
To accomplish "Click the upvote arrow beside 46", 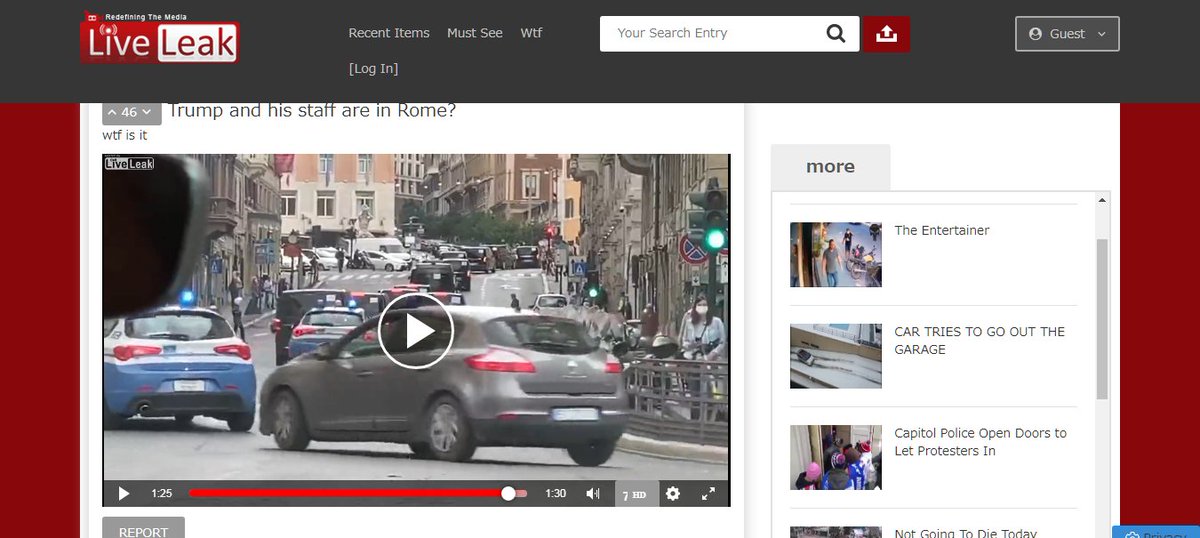I will tap(112, 112).
